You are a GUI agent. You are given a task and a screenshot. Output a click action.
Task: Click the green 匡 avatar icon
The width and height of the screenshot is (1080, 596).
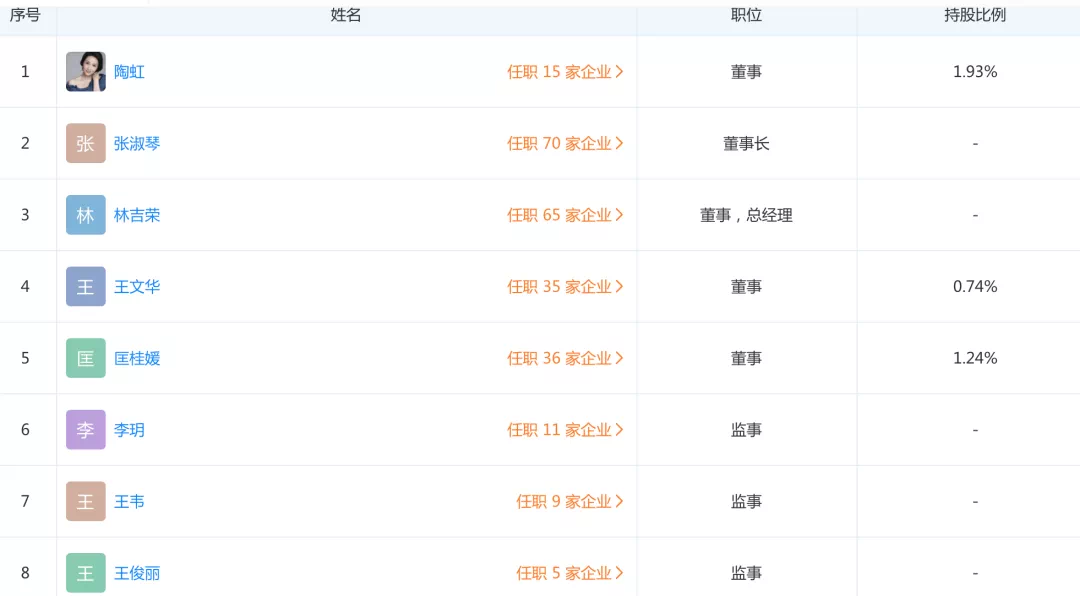click(85, 358)
